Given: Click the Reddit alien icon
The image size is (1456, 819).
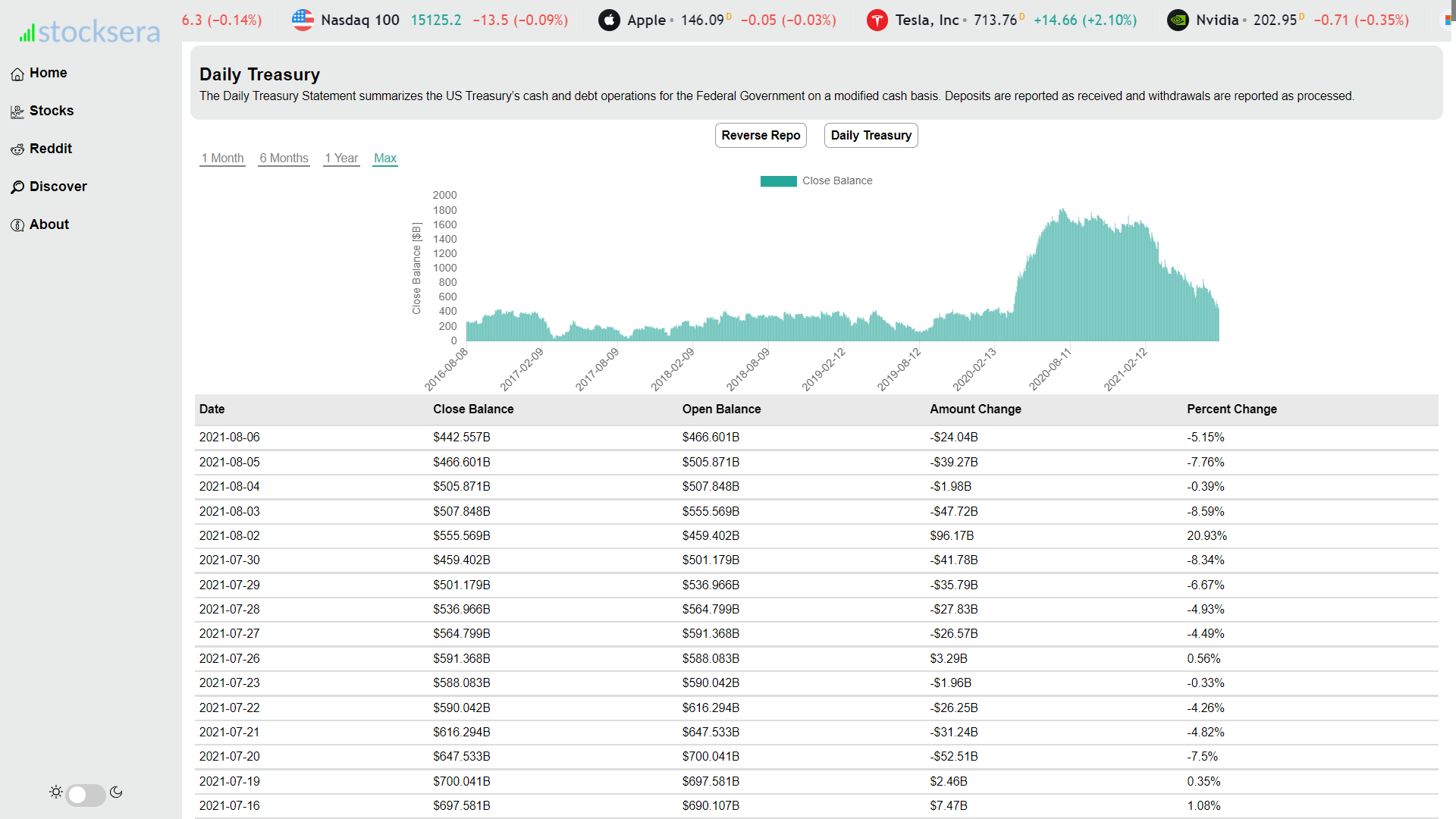Looking at the screenshot, I should 17,150.
